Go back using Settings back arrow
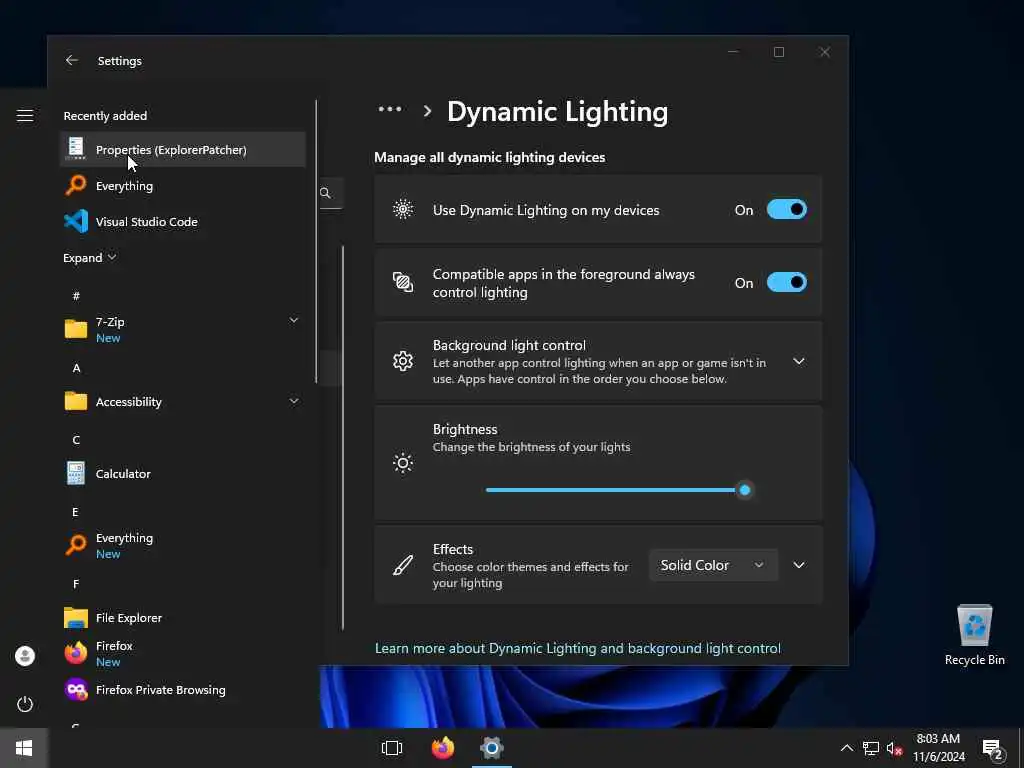 [72, 60]
